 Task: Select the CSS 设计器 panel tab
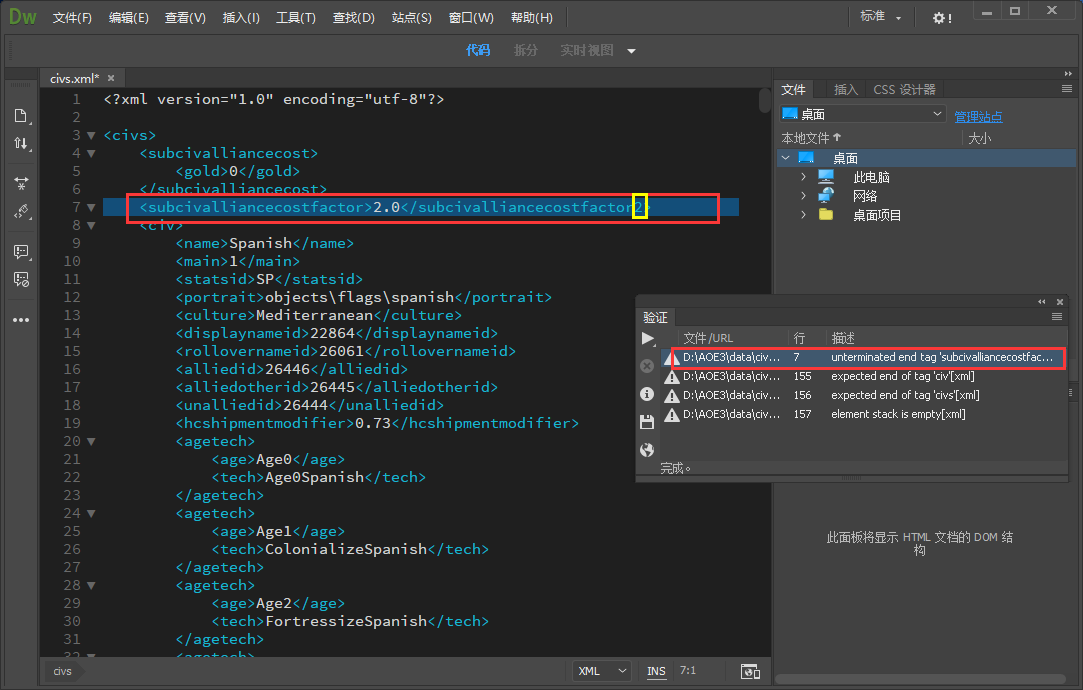click(x=904, y=89)
